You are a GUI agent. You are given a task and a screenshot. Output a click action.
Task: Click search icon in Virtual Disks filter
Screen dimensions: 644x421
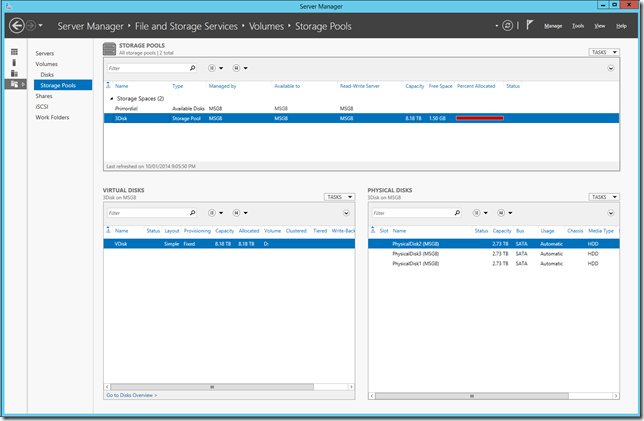[192, 213]
